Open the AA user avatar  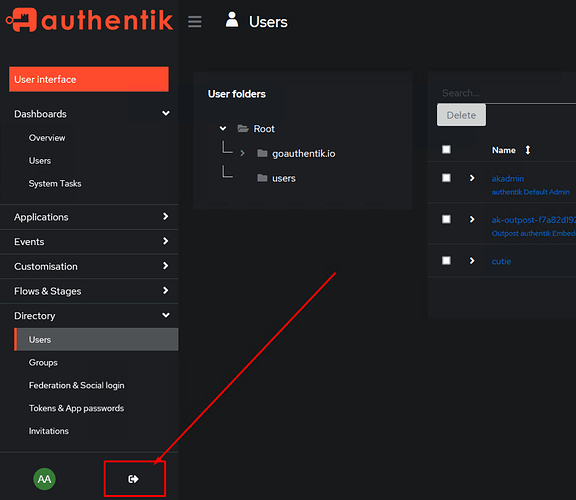pos(44,479)
